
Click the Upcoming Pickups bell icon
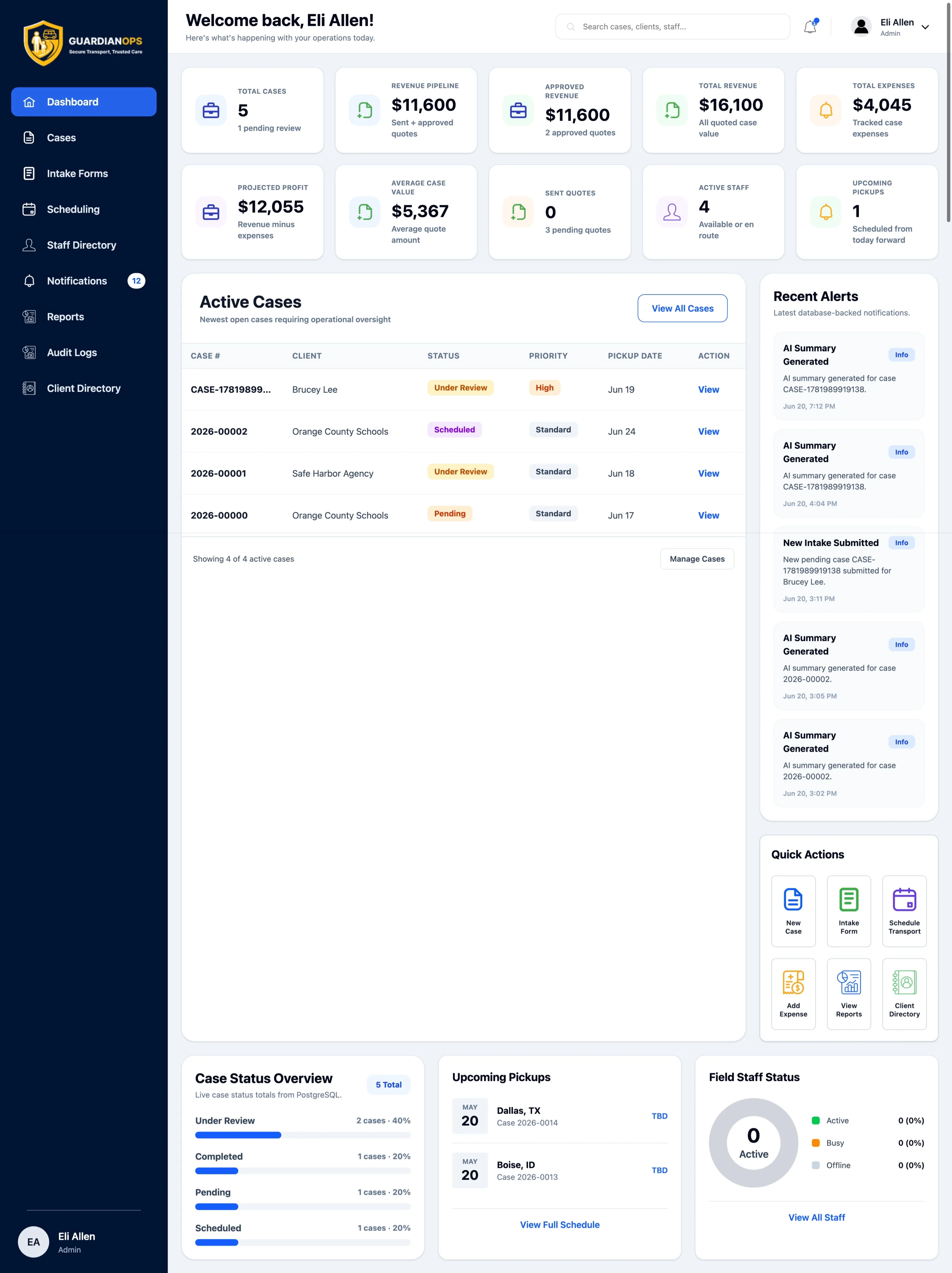coord(825,212)
